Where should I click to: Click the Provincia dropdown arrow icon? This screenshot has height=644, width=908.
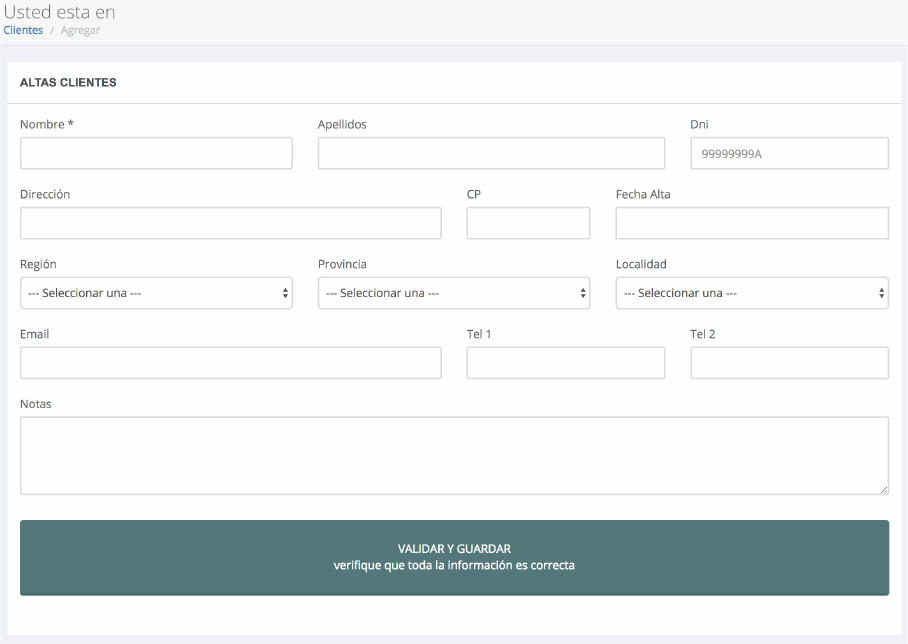pos(583,293)
